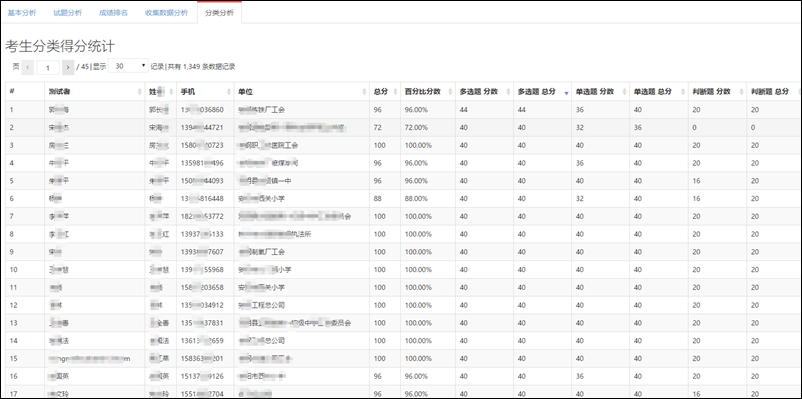Go to previous page with left arrow

(28, 67)
